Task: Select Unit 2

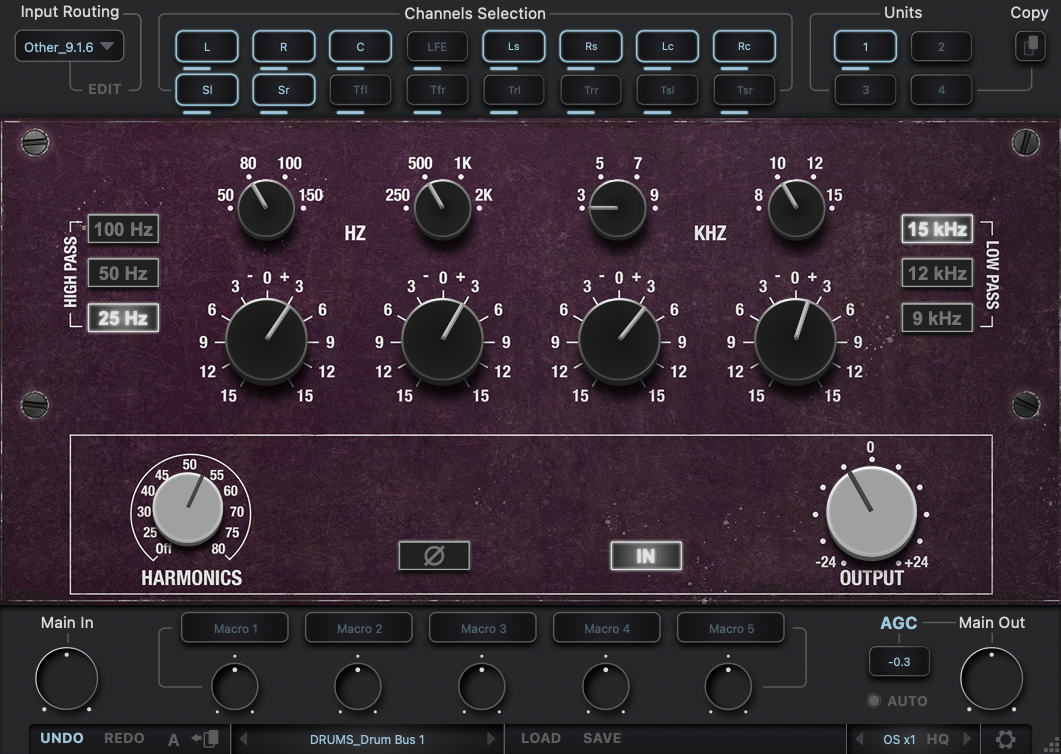Action: click(941, 47)
